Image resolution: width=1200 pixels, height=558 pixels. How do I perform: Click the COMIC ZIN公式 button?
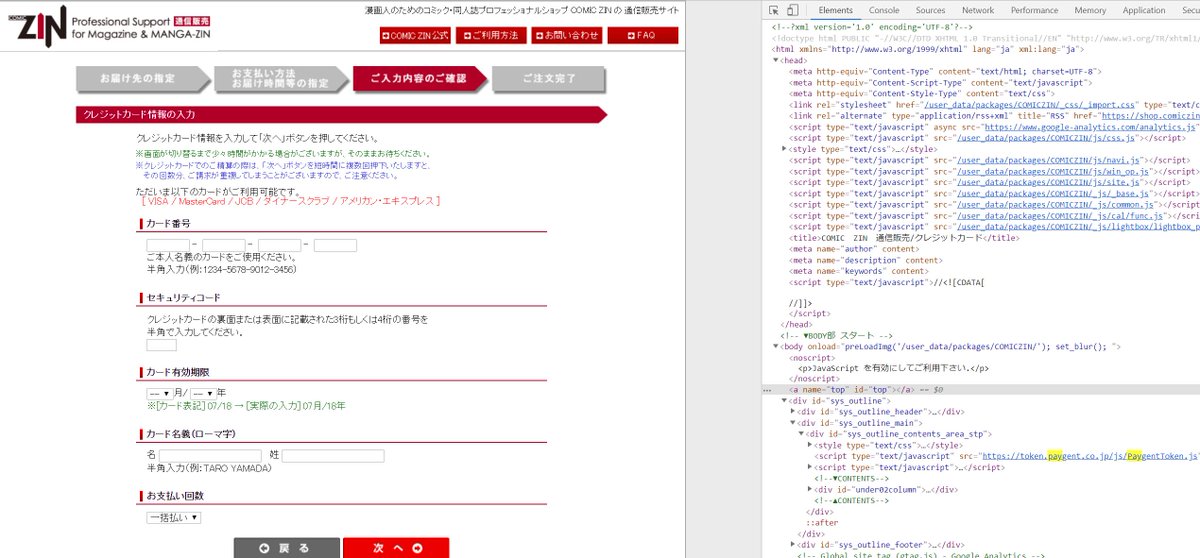tap(415, 35)
